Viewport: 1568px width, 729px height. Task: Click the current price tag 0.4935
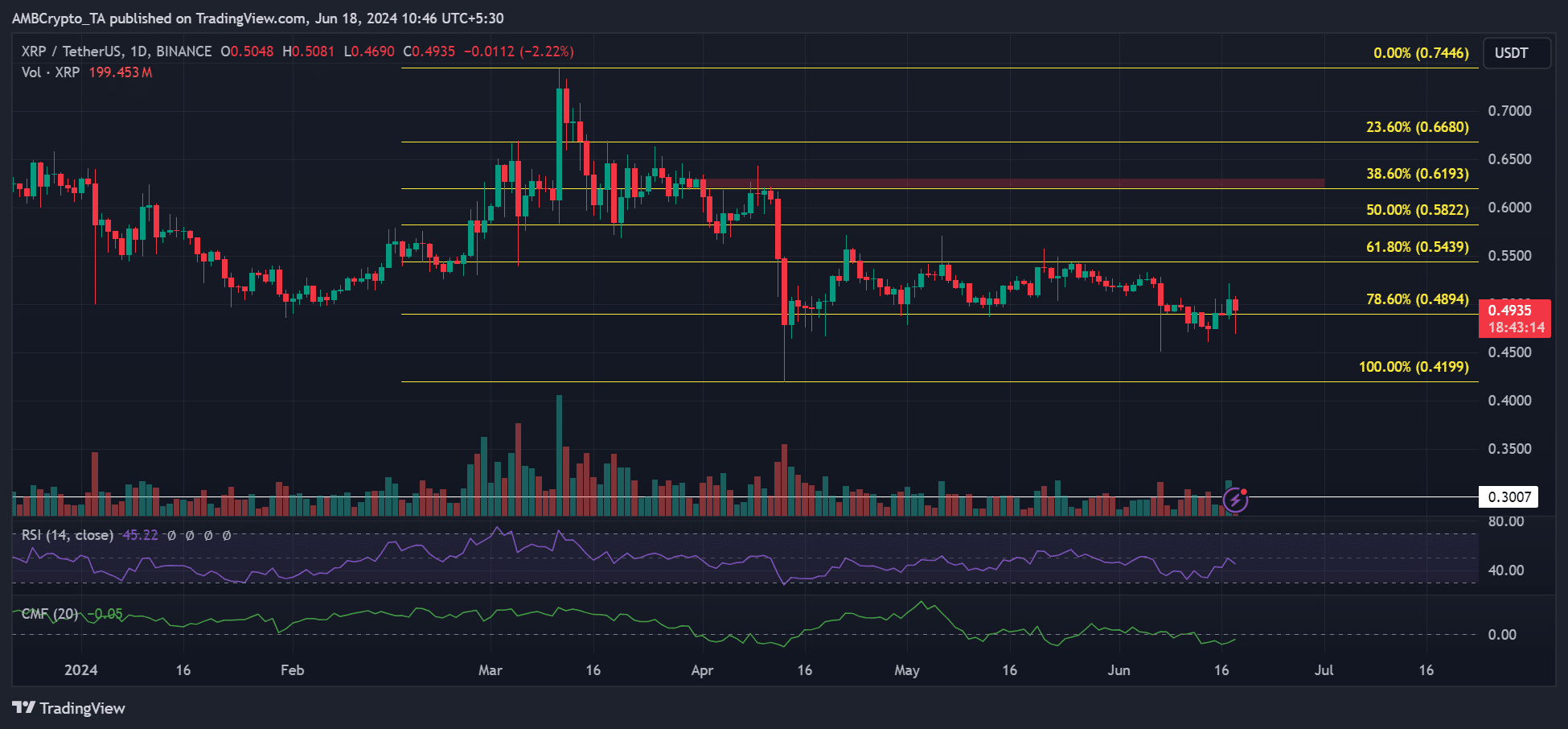[1515, 319]
